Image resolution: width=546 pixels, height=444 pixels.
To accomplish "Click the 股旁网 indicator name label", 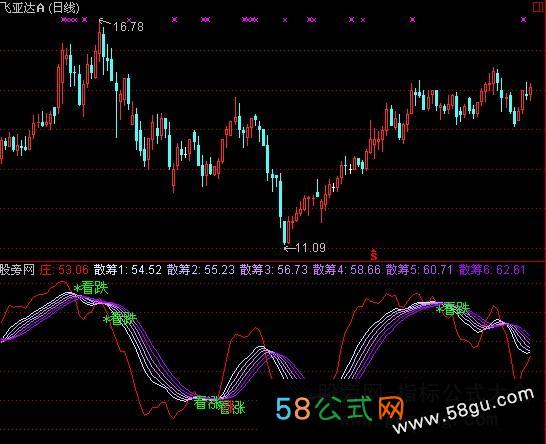I will point(17,270).
